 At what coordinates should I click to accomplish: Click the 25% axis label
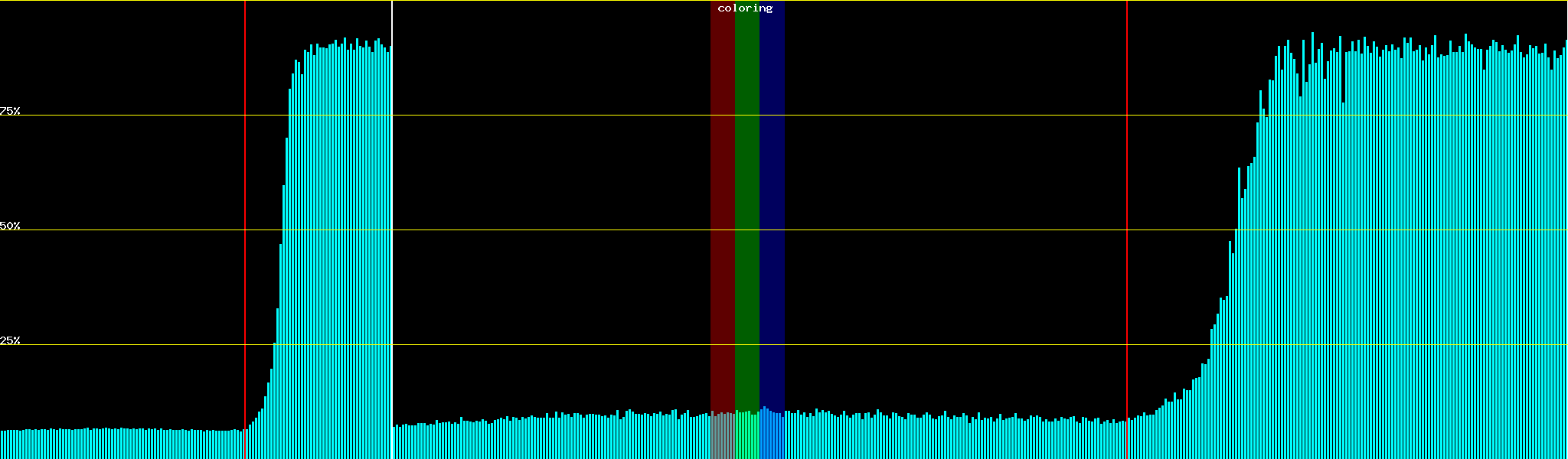click(10, 340)
